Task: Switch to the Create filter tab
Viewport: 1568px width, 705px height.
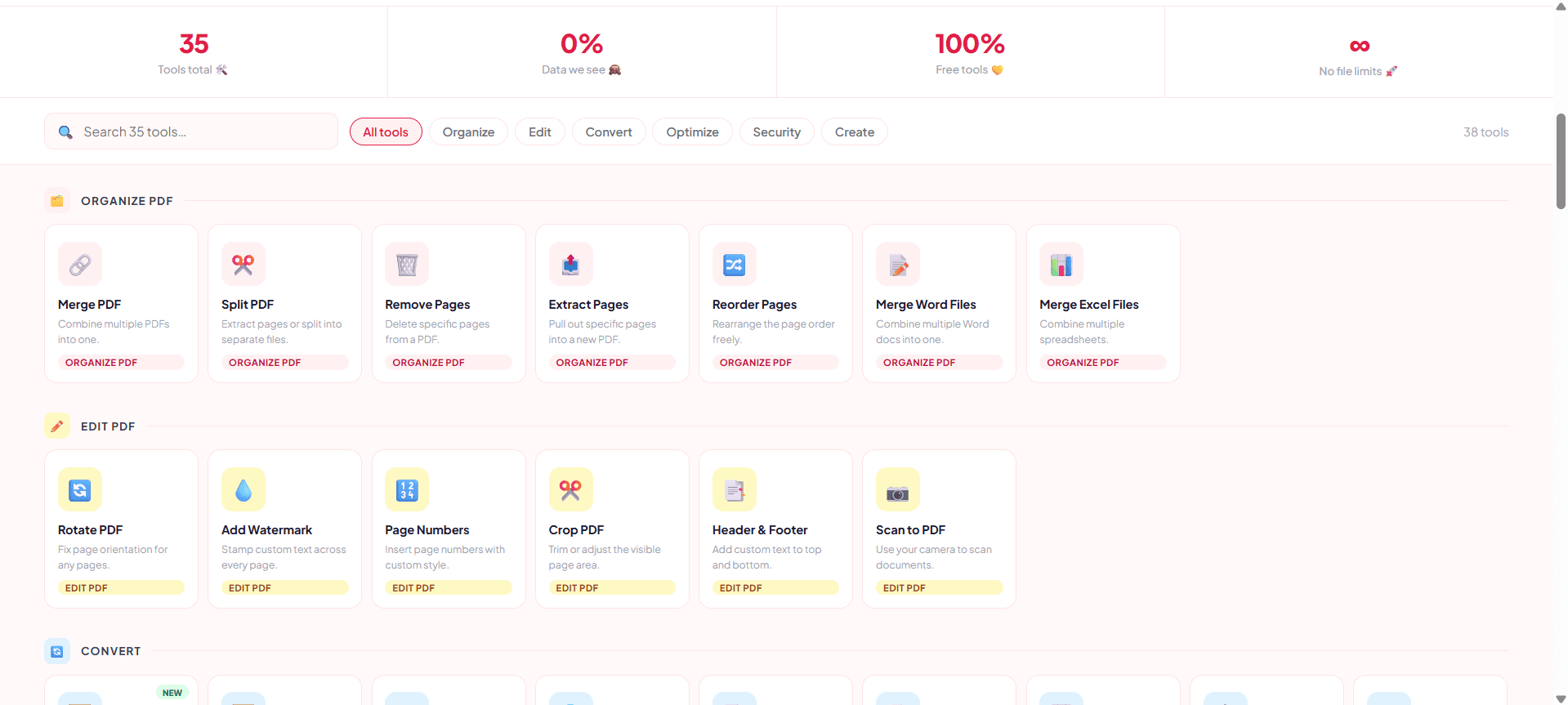Action: [x=855, y=132]
